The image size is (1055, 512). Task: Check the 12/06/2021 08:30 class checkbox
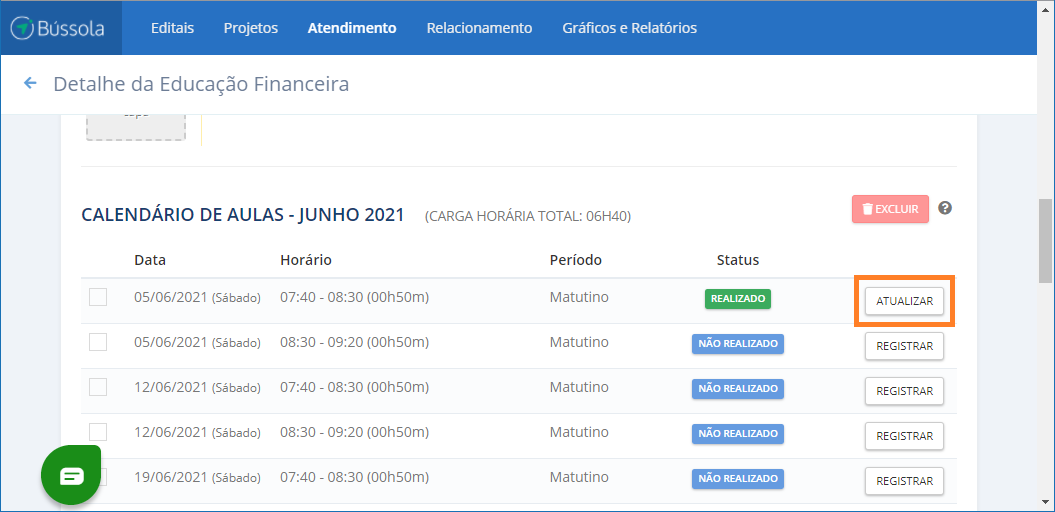point(98,431)
